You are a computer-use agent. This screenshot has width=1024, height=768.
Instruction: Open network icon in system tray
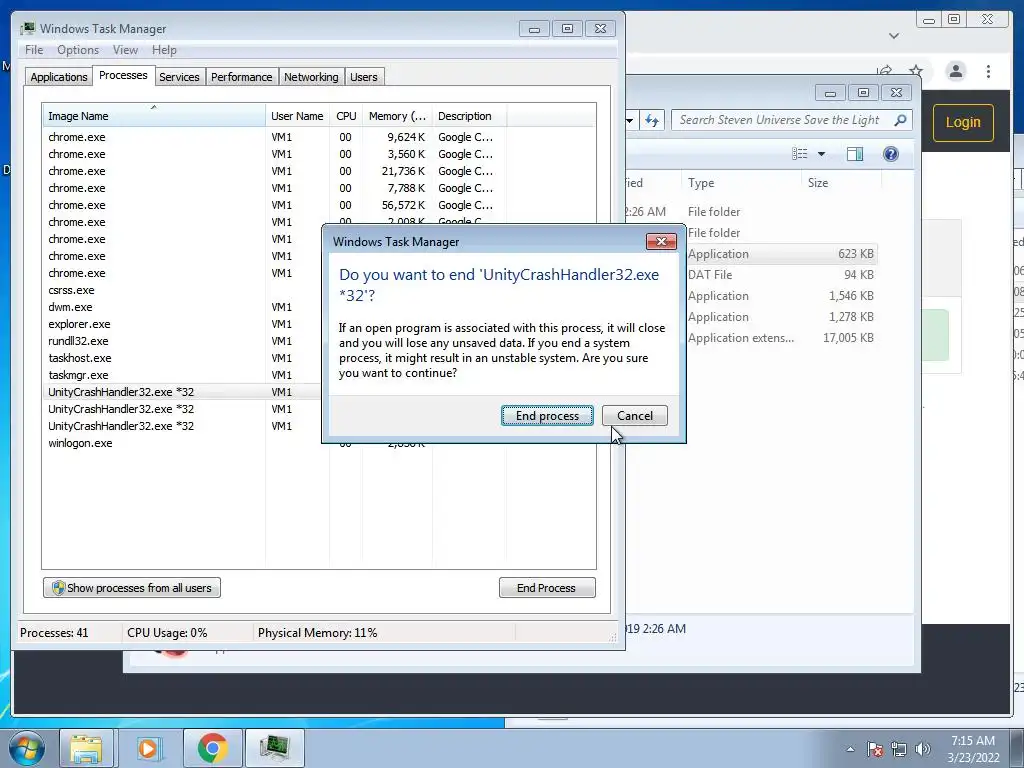(899, 749)
